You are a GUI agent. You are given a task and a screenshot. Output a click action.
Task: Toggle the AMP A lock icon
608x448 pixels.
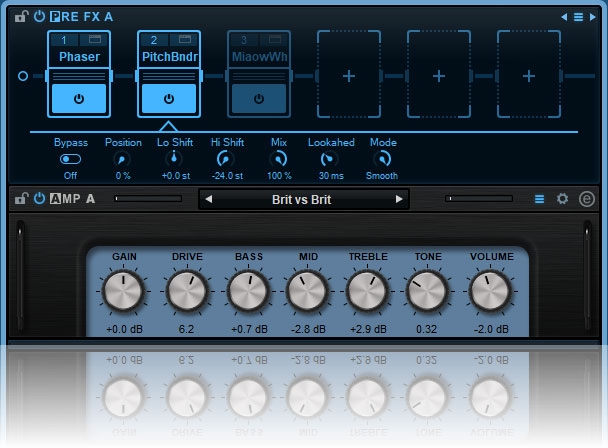click(x=21, y=199)
